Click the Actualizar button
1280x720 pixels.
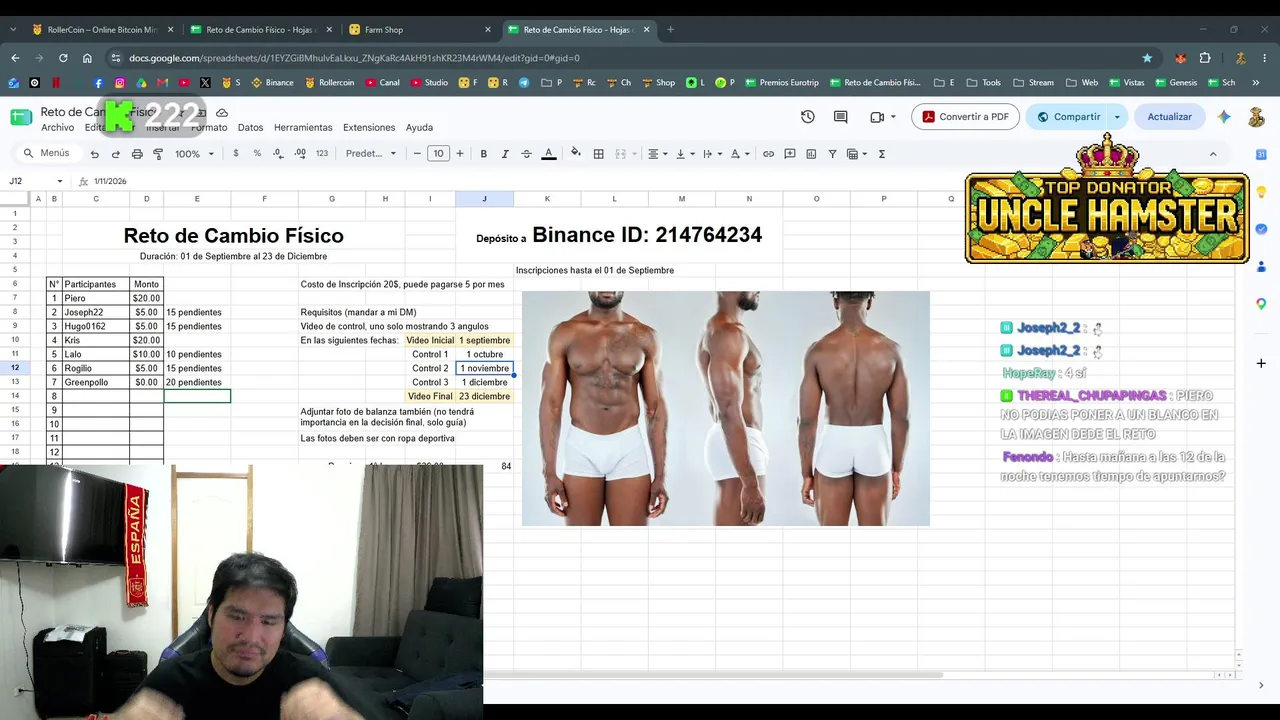(x=1169, y=117)
